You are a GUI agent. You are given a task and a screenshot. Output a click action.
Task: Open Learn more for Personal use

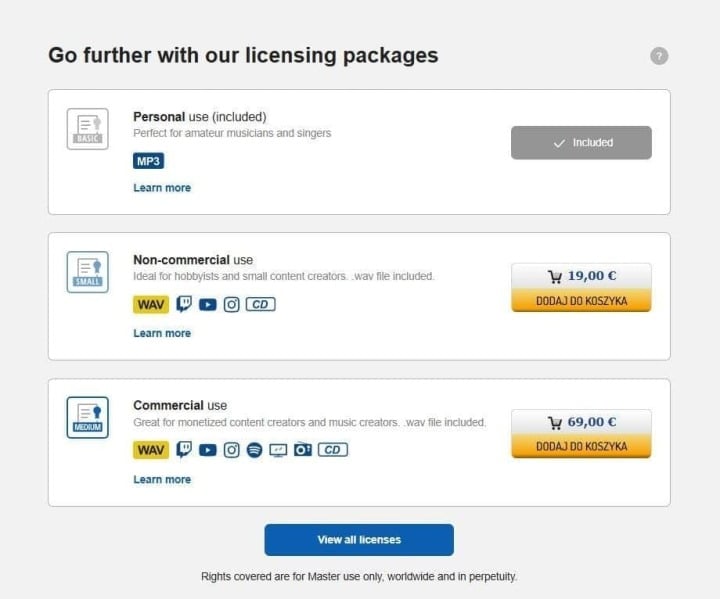(x=162, y=188)
